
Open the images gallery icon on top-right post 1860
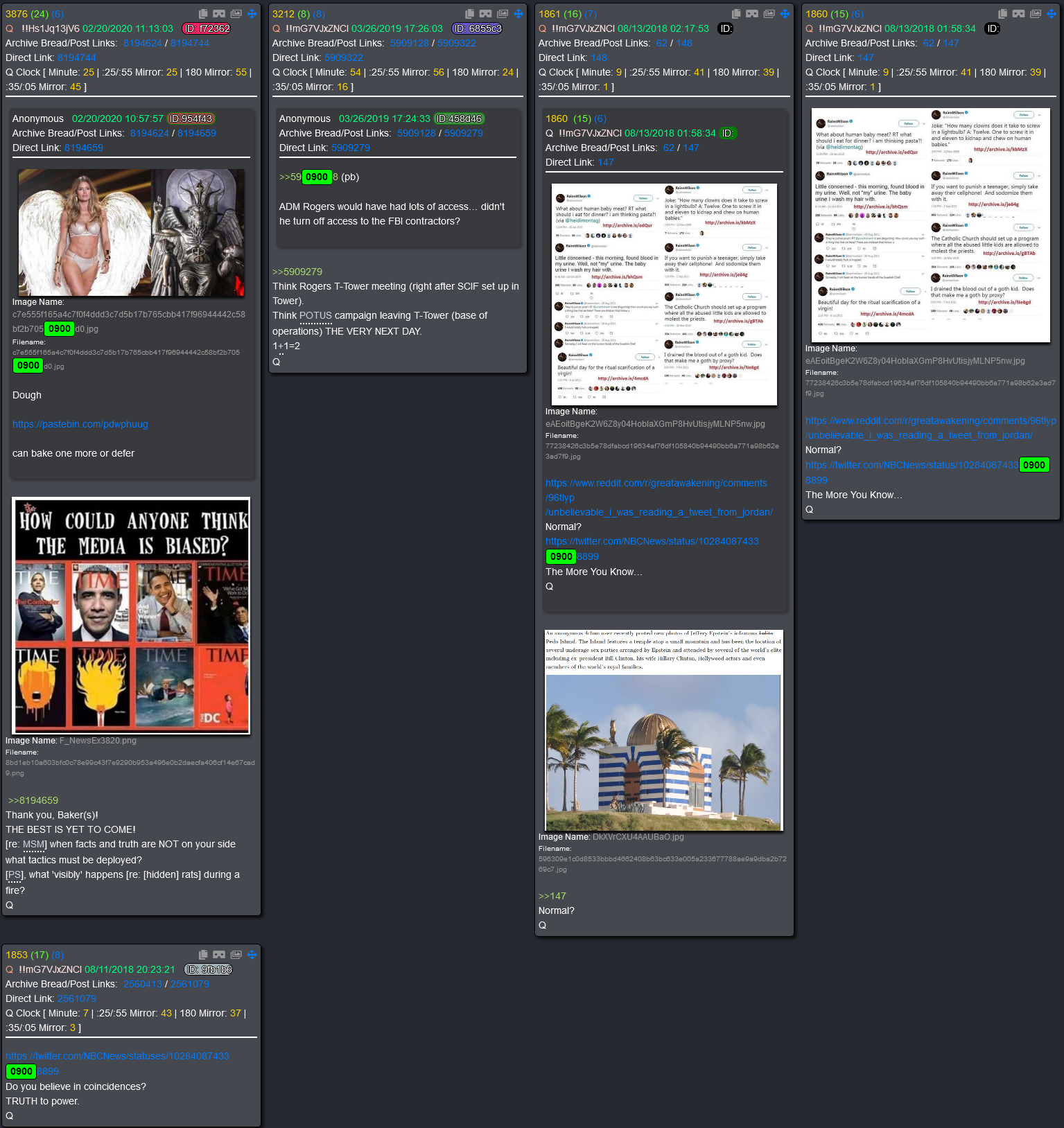point(1036,14)
